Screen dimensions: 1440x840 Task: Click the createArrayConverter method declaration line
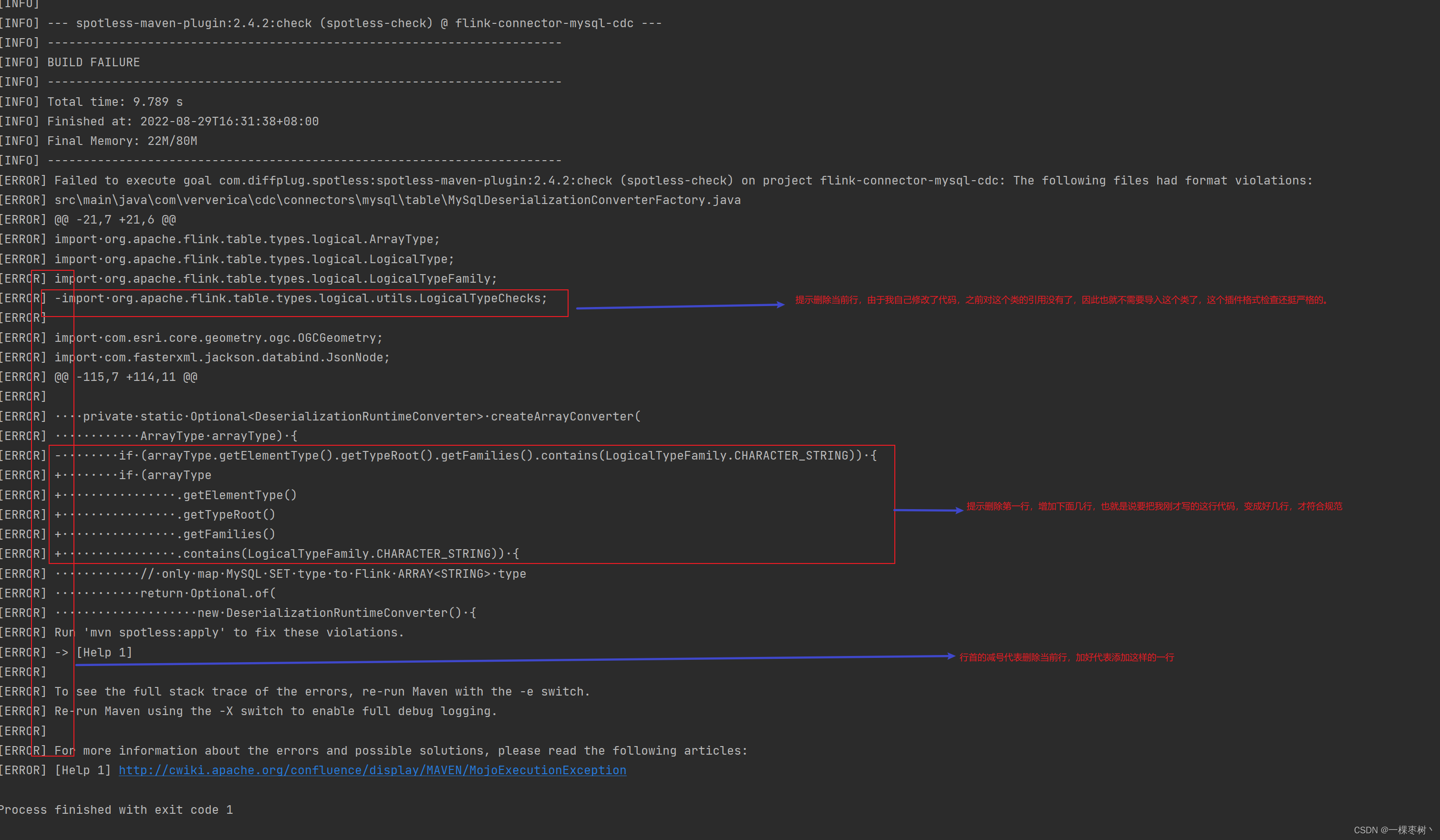[321, 416]
